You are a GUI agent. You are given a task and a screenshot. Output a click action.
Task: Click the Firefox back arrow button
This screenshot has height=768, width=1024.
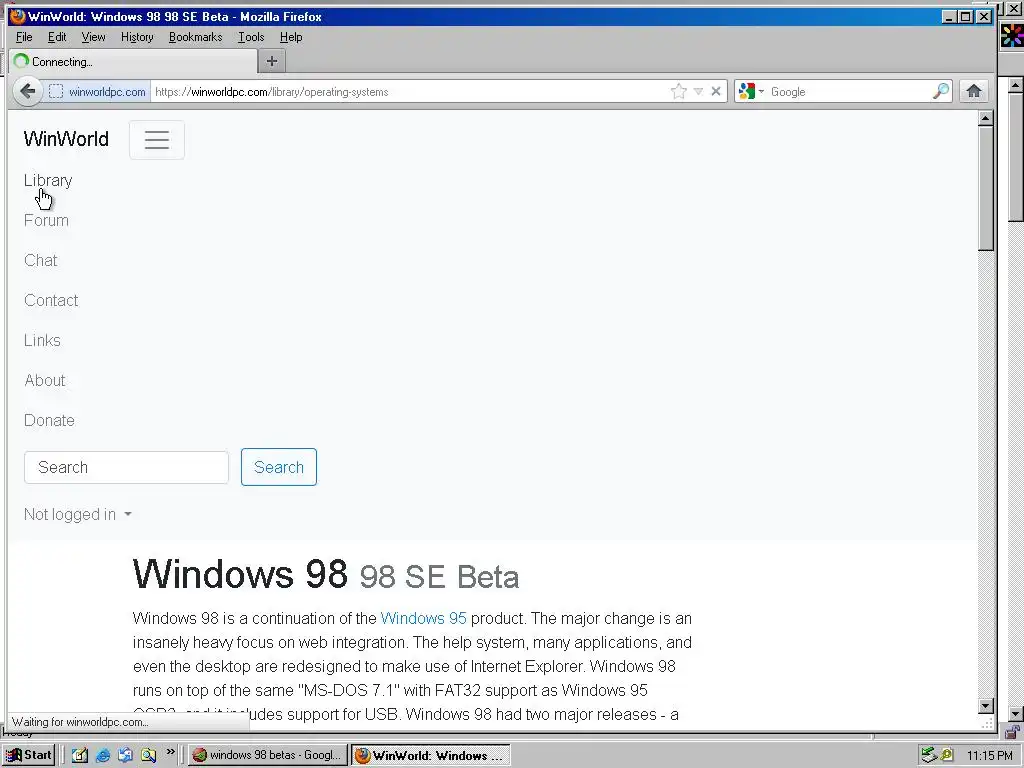pos(27,91)
